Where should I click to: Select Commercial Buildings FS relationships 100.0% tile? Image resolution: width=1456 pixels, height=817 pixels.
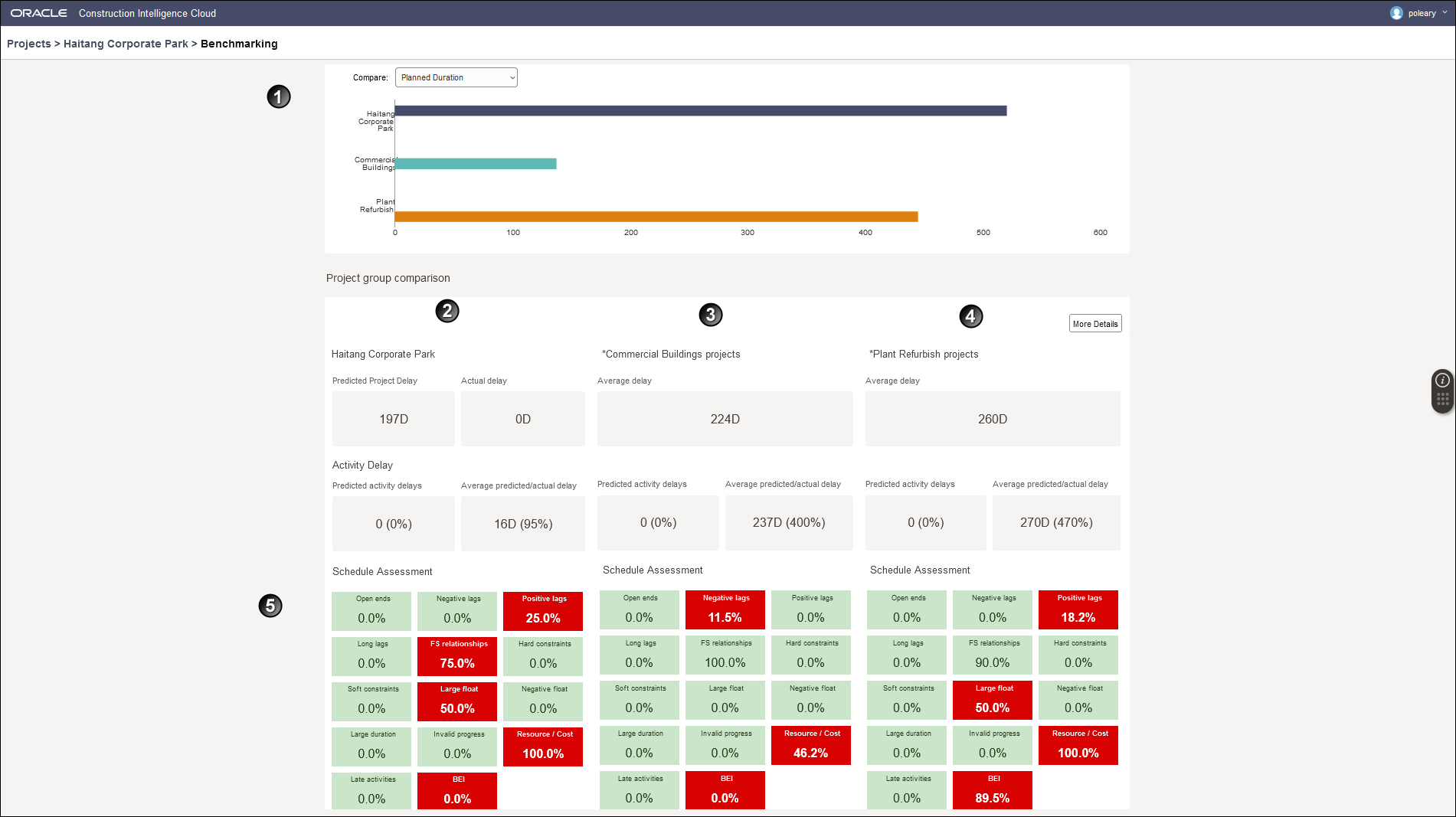[725, 655]
